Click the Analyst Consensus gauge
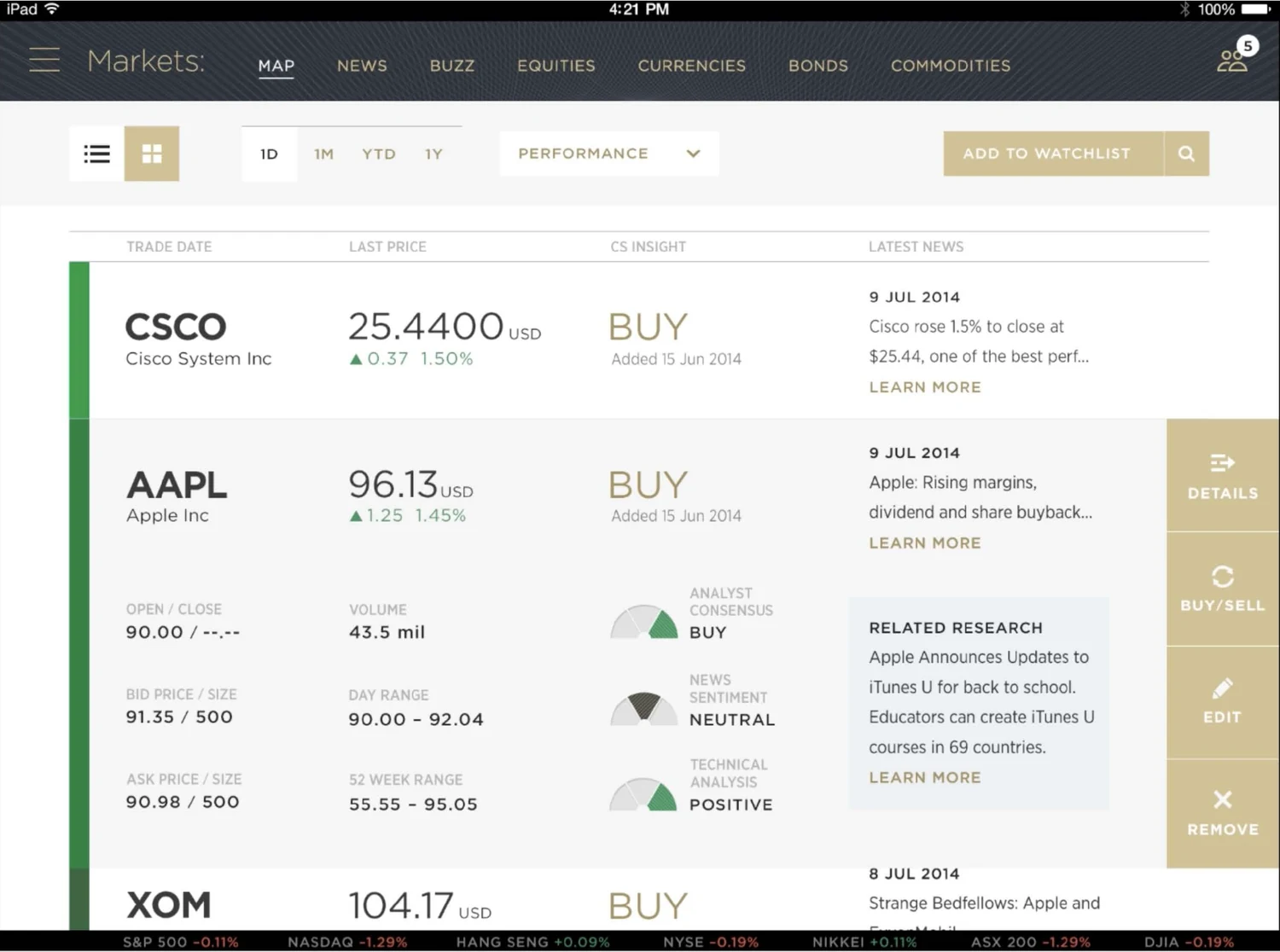The width and height of the screenshot is (1280, 952). (x=643, y=622)
